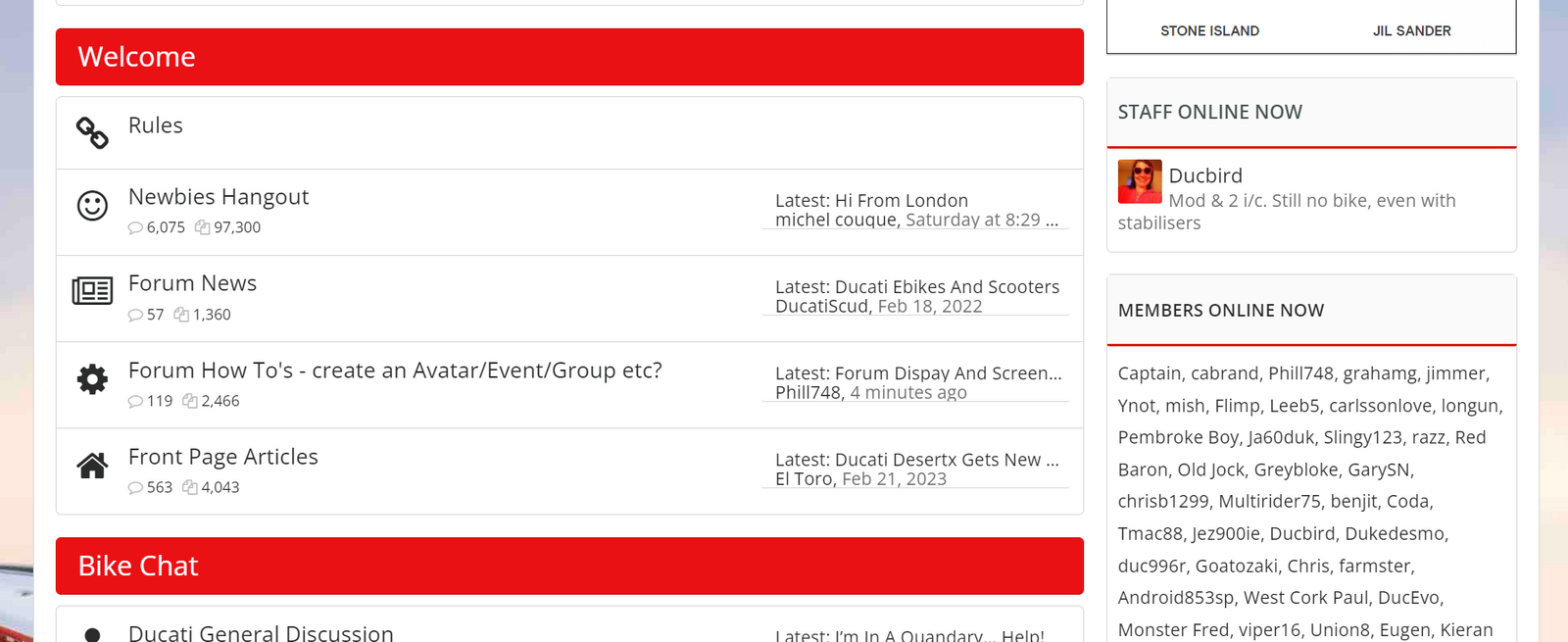This screenshot has width=1568, height=642.
Task: Click the Forum How To's gear icon
Action: pyautogui.click(x=92, y=378)
